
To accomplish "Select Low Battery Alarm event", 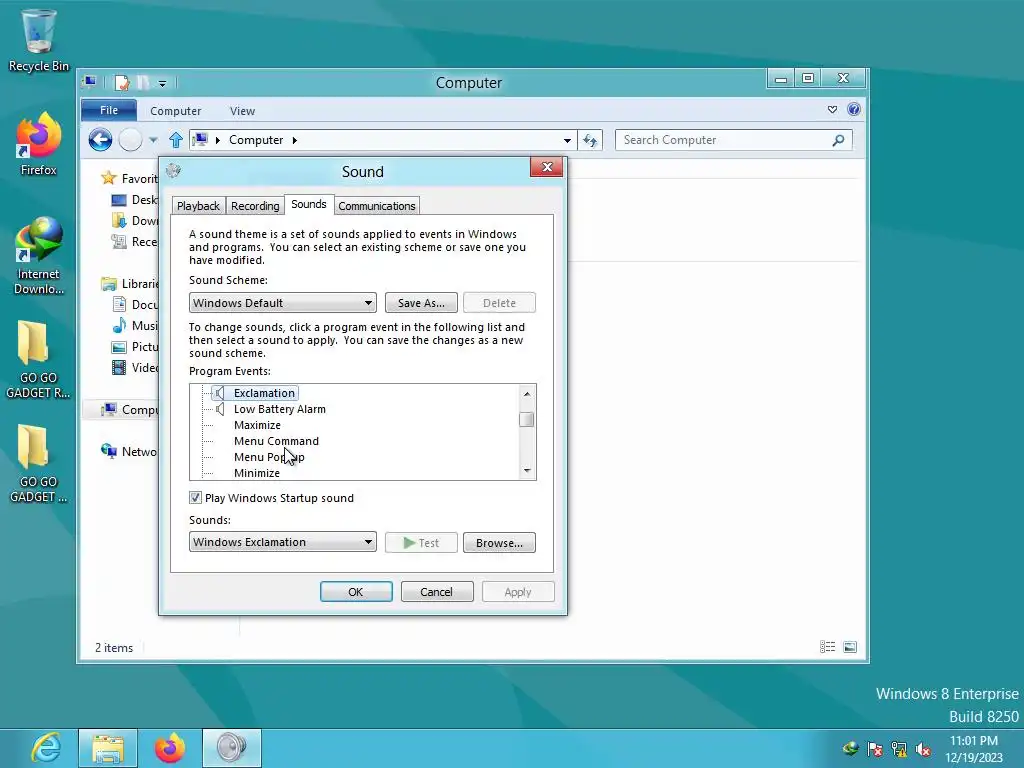I will tap(280, 409).
